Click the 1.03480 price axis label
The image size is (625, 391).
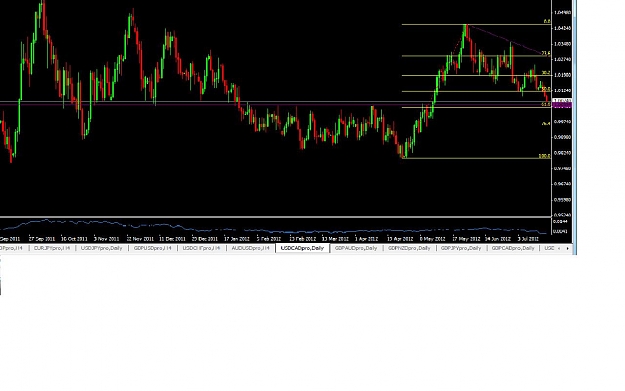pyautogui.click(x=562, y=44)
